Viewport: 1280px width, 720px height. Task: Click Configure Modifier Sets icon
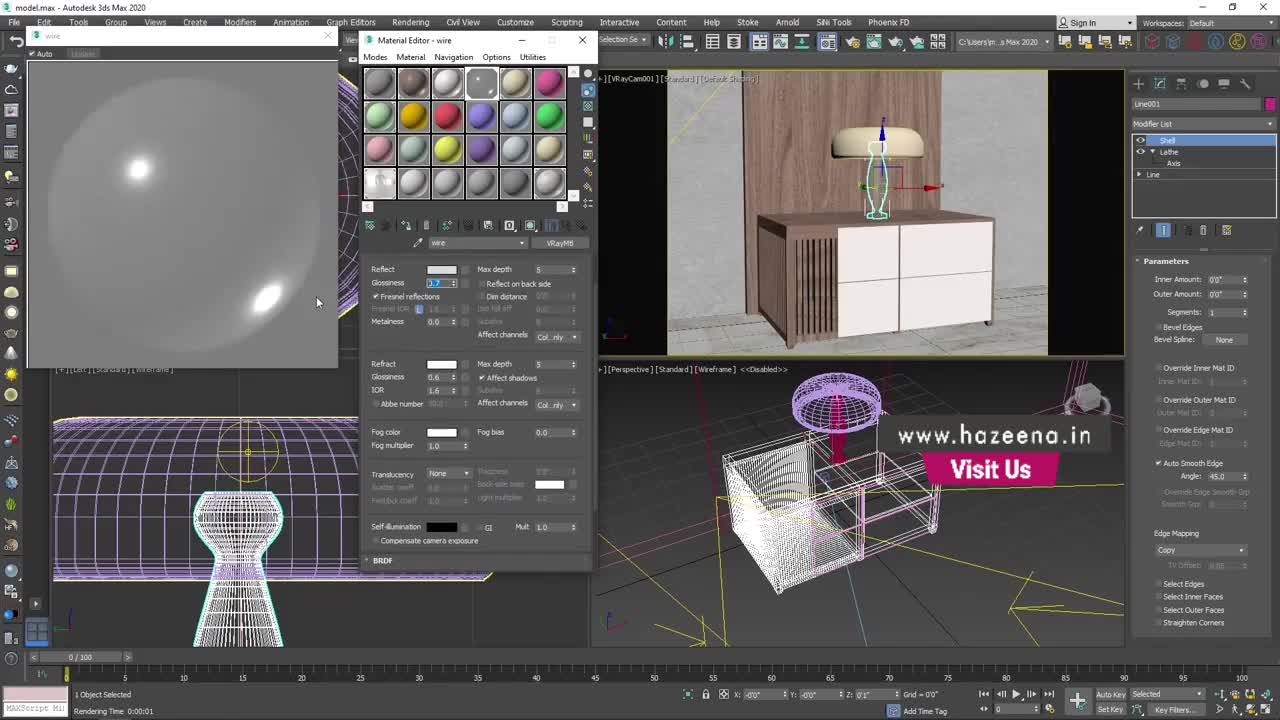pos(1226,230)
